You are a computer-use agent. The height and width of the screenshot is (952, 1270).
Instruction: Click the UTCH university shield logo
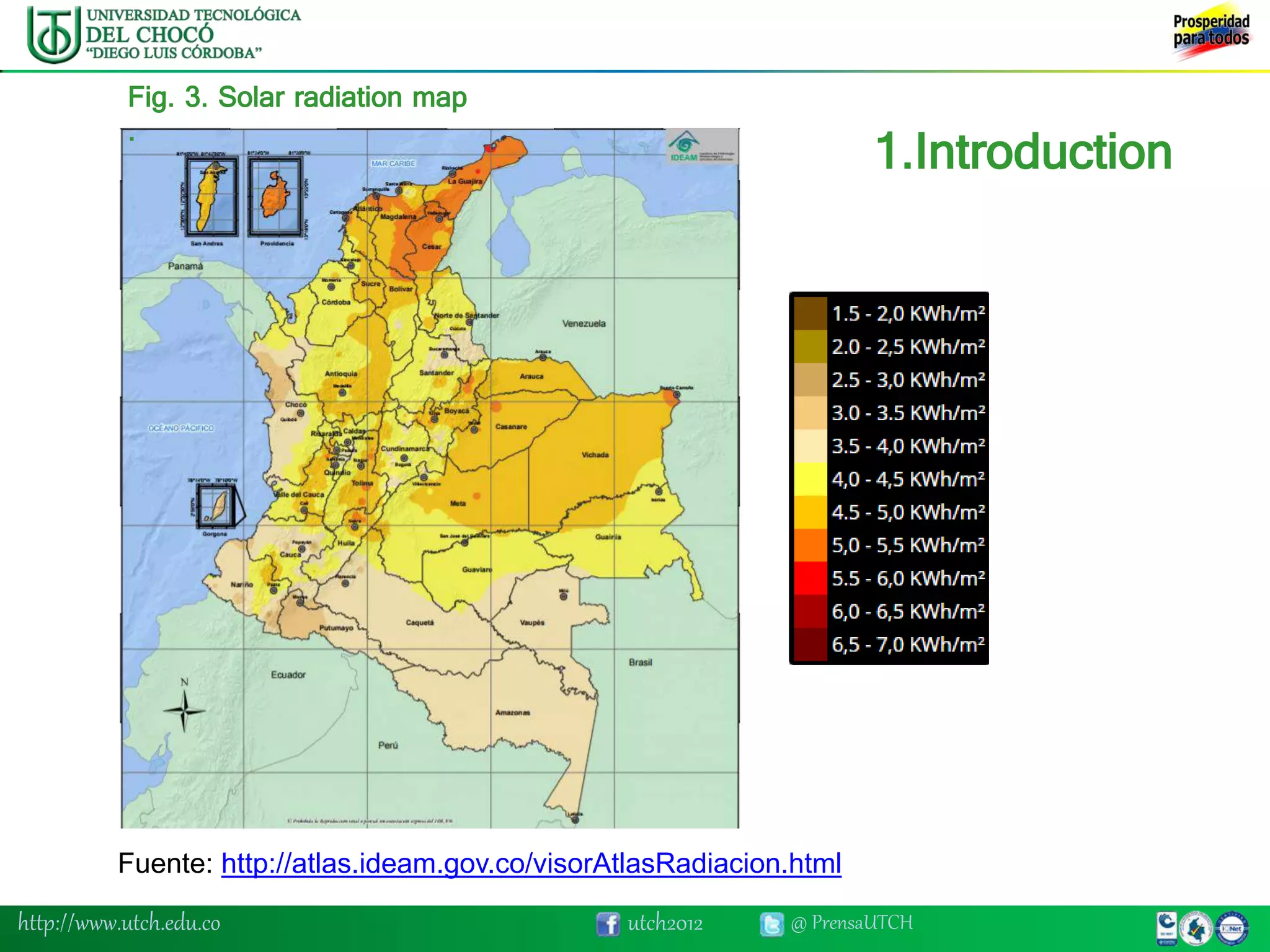tap(55, 35)
